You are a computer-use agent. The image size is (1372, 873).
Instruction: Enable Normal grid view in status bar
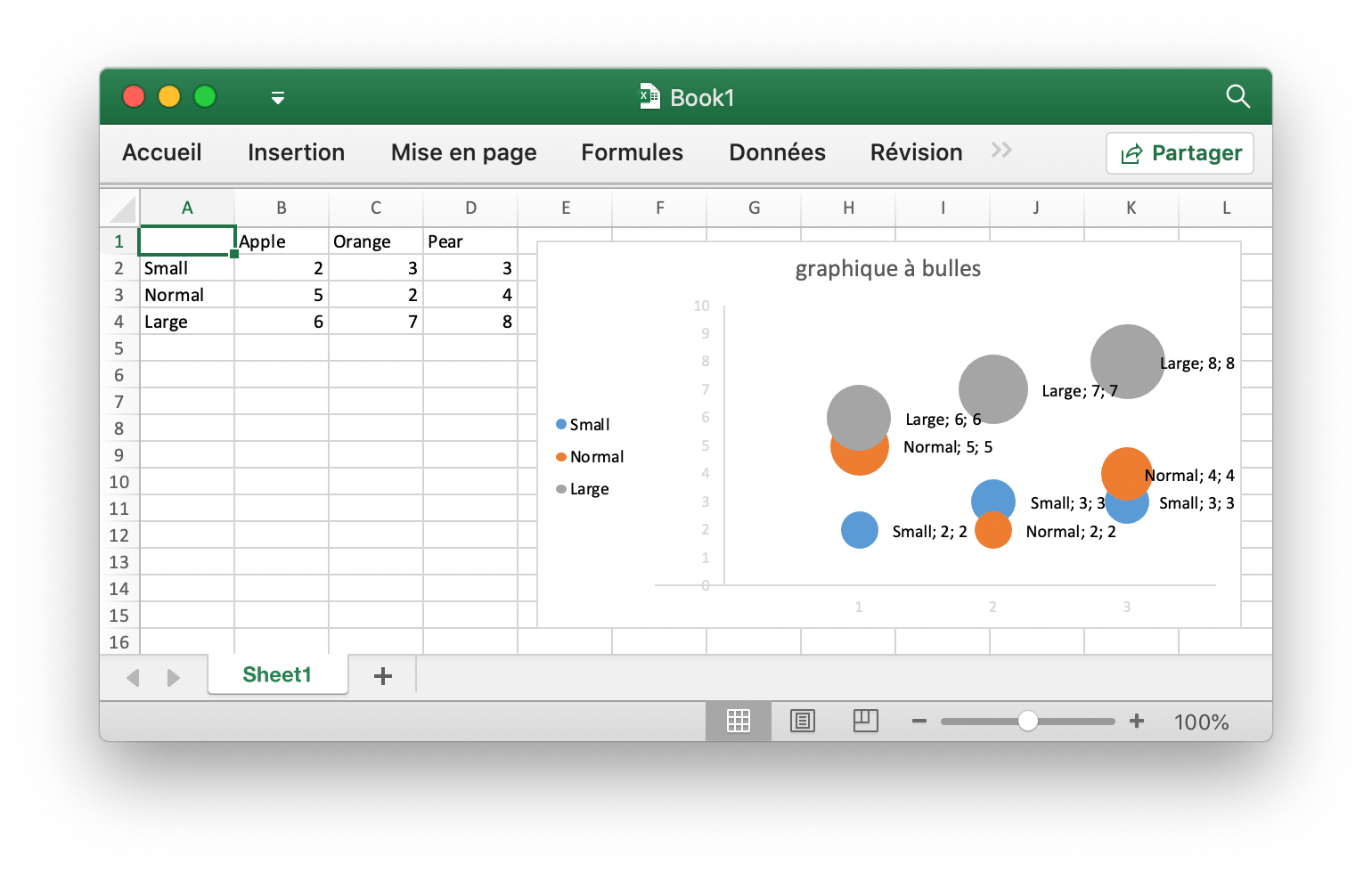pyautogui.click(x=739, y=722)
